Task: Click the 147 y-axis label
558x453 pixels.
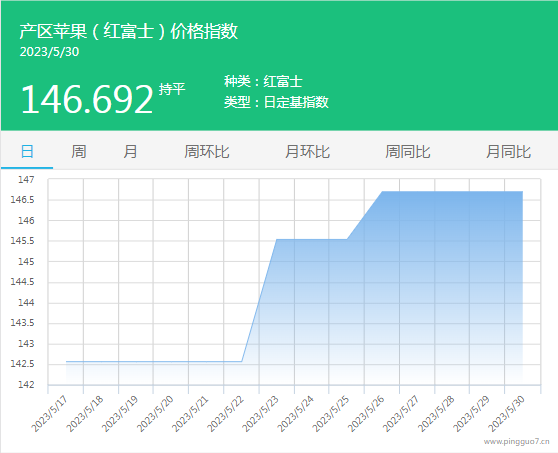Action: pos(26,180)
